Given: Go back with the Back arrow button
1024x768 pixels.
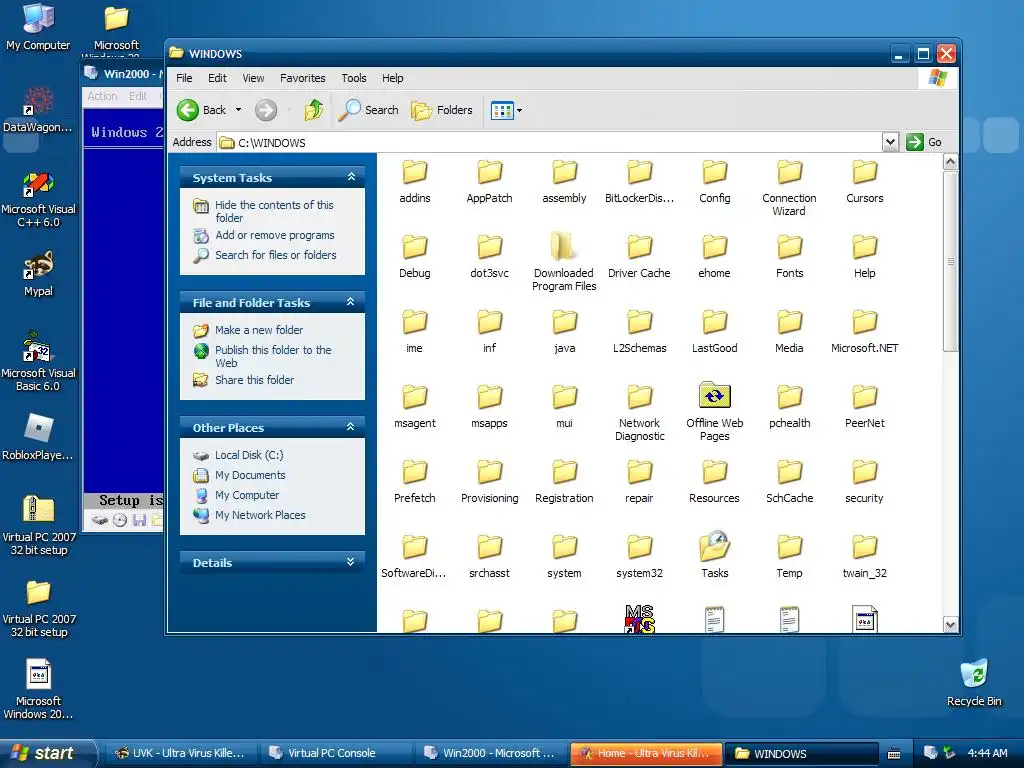Looking at the screenshot, I should pos(202,110).
